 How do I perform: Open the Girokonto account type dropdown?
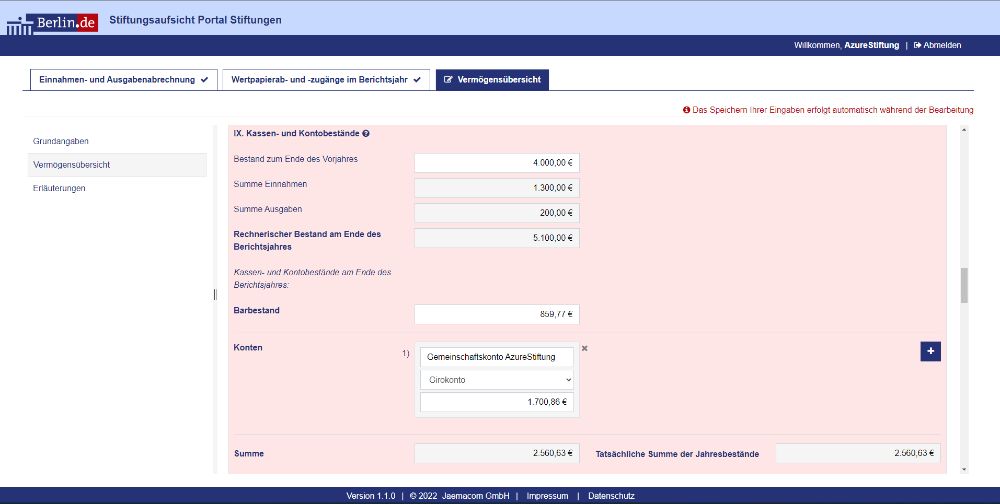pyautogui.click(x=497, y=380)
